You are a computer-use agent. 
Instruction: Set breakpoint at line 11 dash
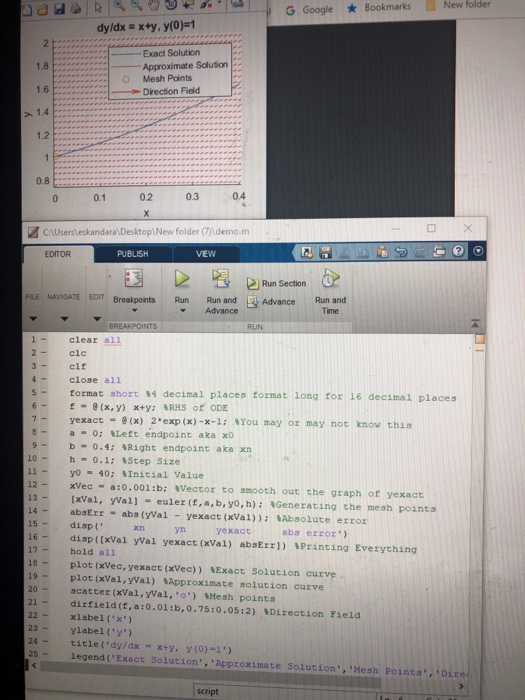tap(44, 471)
